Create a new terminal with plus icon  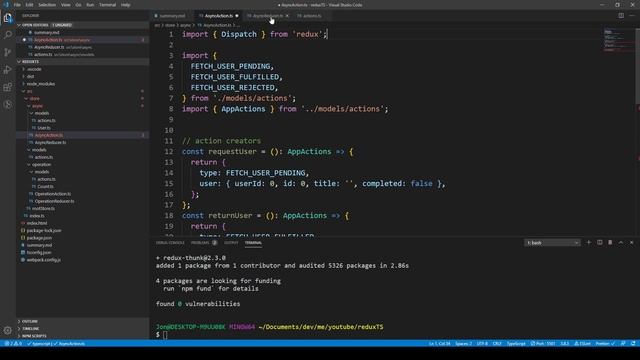coord(589,242)
